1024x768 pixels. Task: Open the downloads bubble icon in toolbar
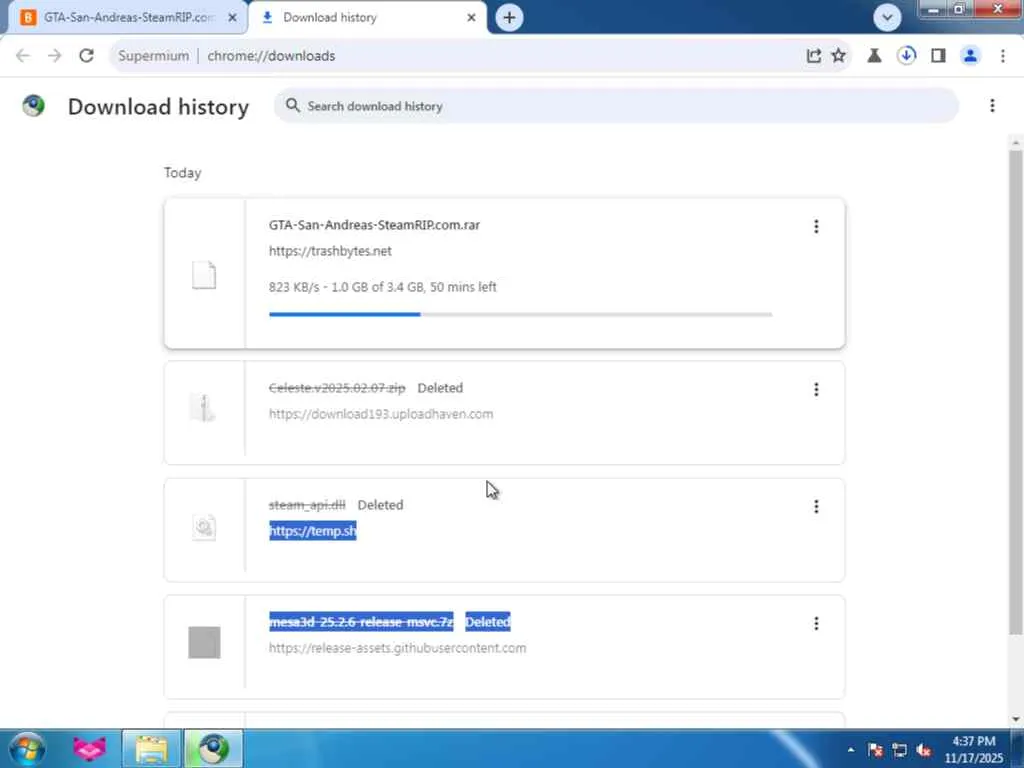pyautogui.click(x=906, y=56)
